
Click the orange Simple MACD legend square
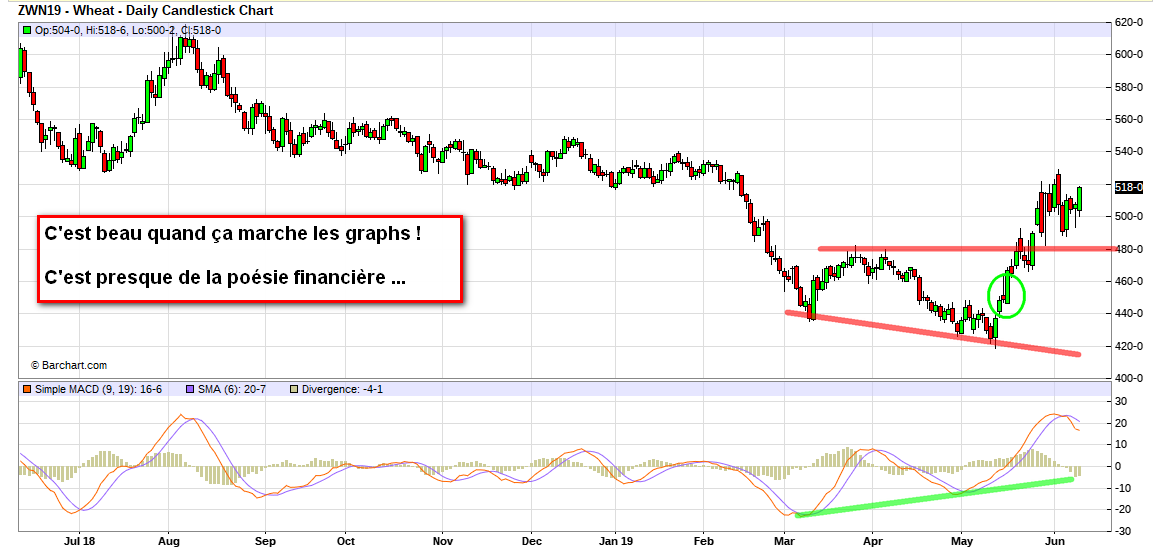27,388
